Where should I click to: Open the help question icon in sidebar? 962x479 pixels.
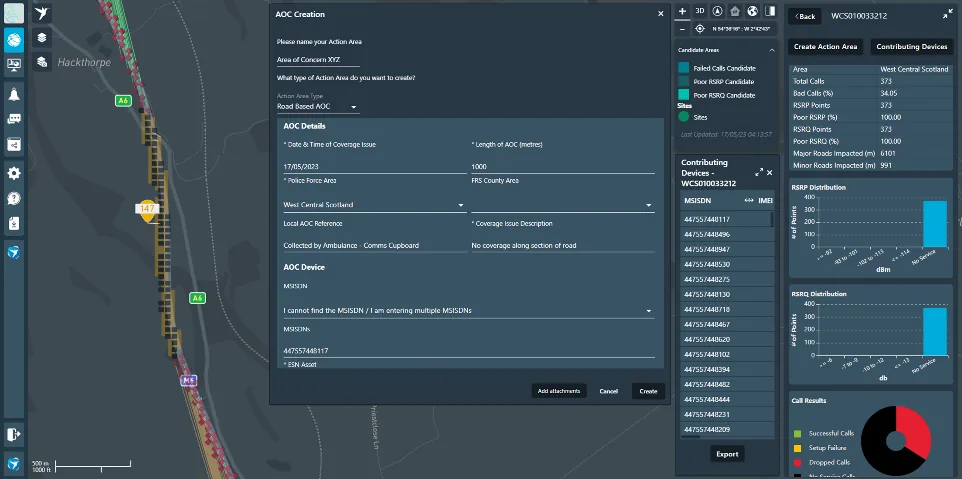(13, 198)
